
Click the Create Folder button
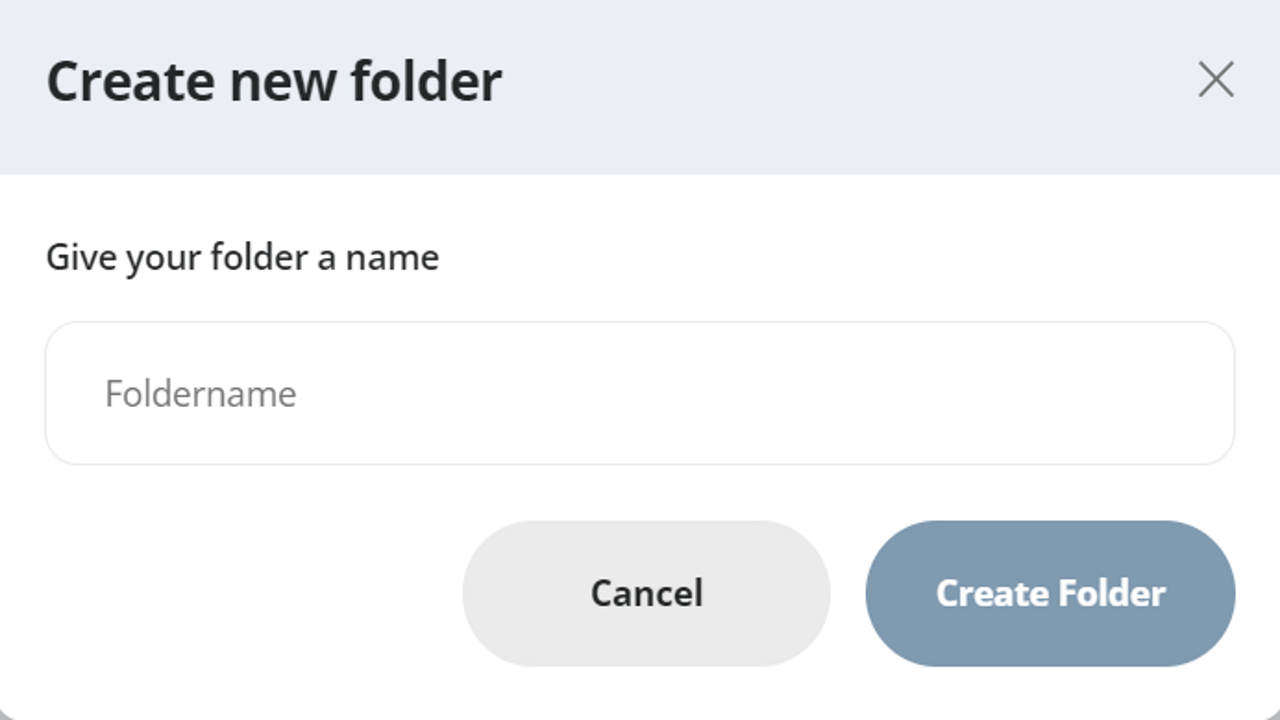click(x=1050, y=593)
